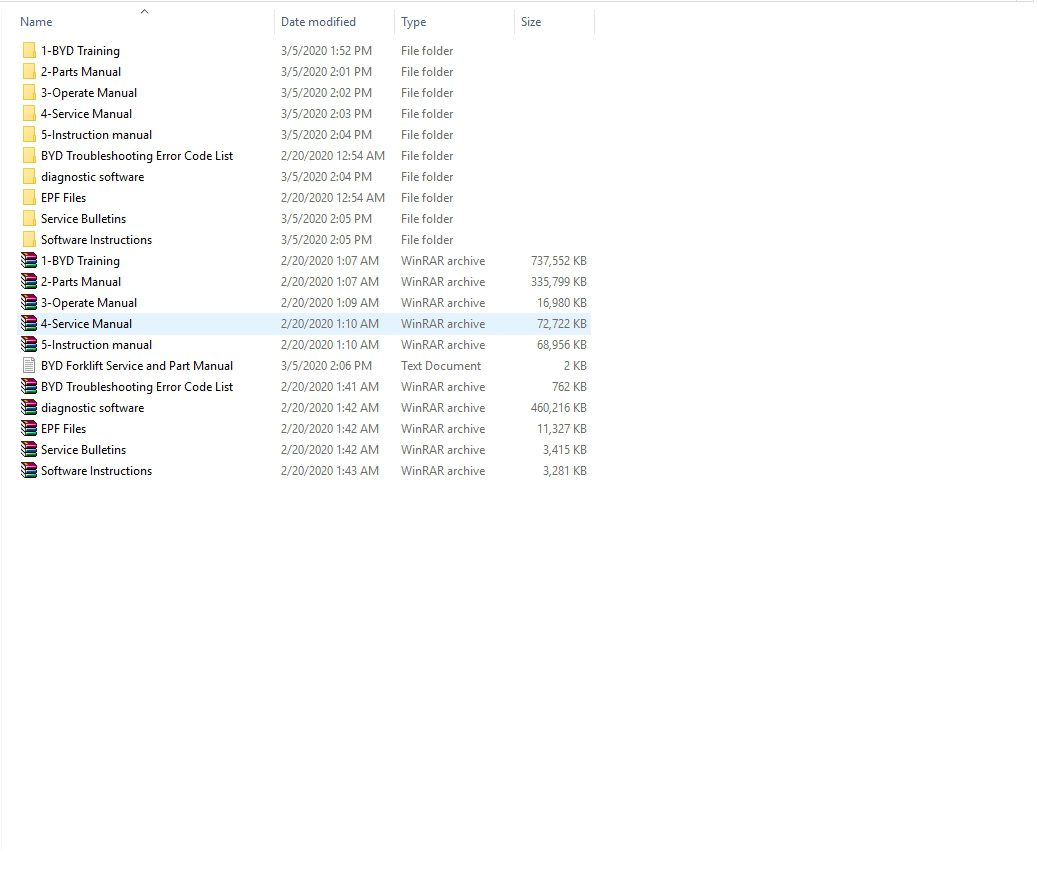The width and height of the screenshot is (1037, 873).
Task: Click the 2/20/2020 1:41 AM date
Action: [x=329, y=387]
